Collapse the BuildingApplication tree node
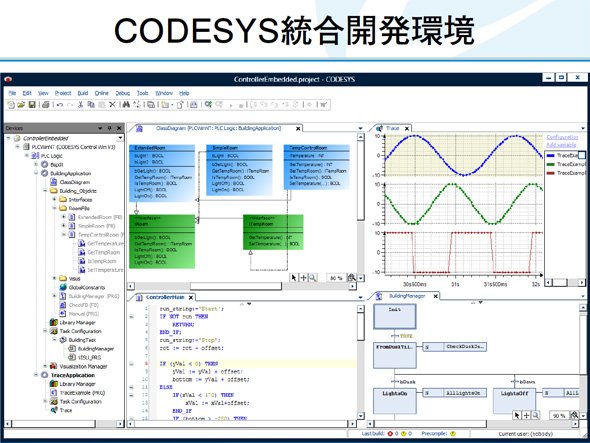The height and width of the screenshot is (443, 590). (36, 173)
